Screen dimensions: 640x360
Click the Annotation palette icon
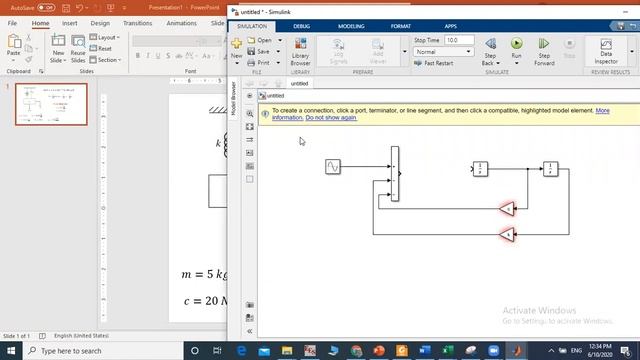250,166
